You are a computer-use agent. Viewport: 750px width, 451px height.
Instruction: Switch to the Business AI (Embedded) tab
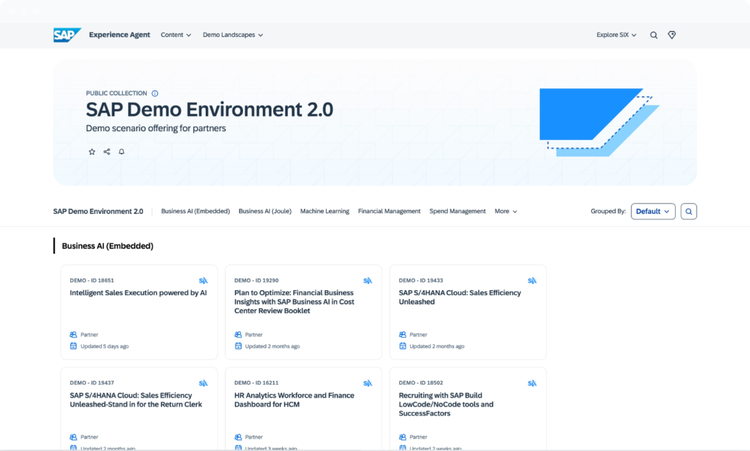coord(195,211)
